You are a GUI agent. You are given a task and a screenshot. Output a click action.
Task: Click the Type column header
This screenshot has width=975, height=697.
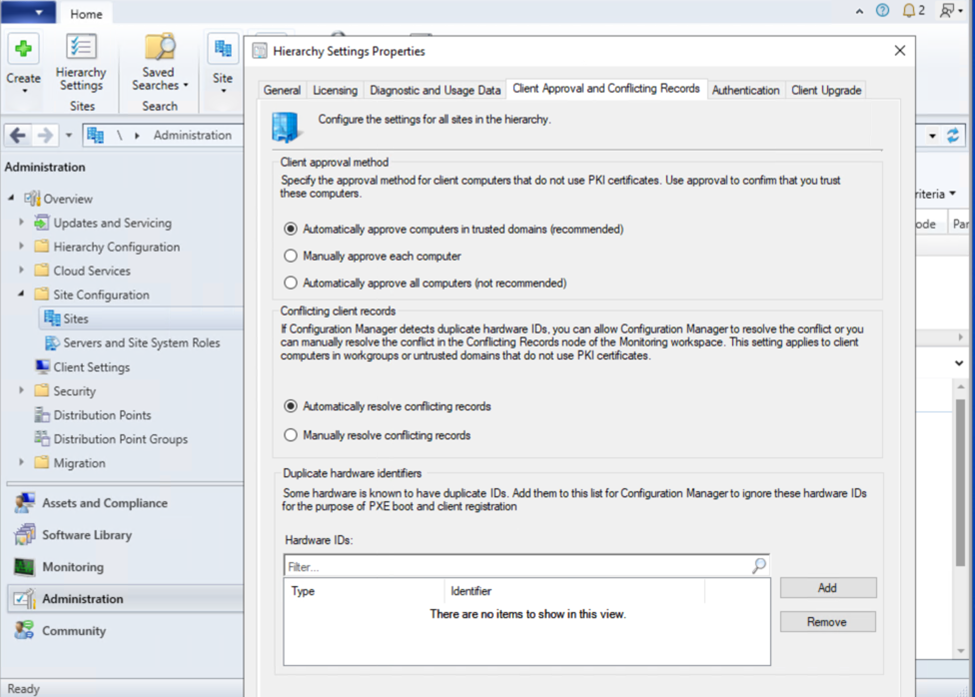pos(365,591)
